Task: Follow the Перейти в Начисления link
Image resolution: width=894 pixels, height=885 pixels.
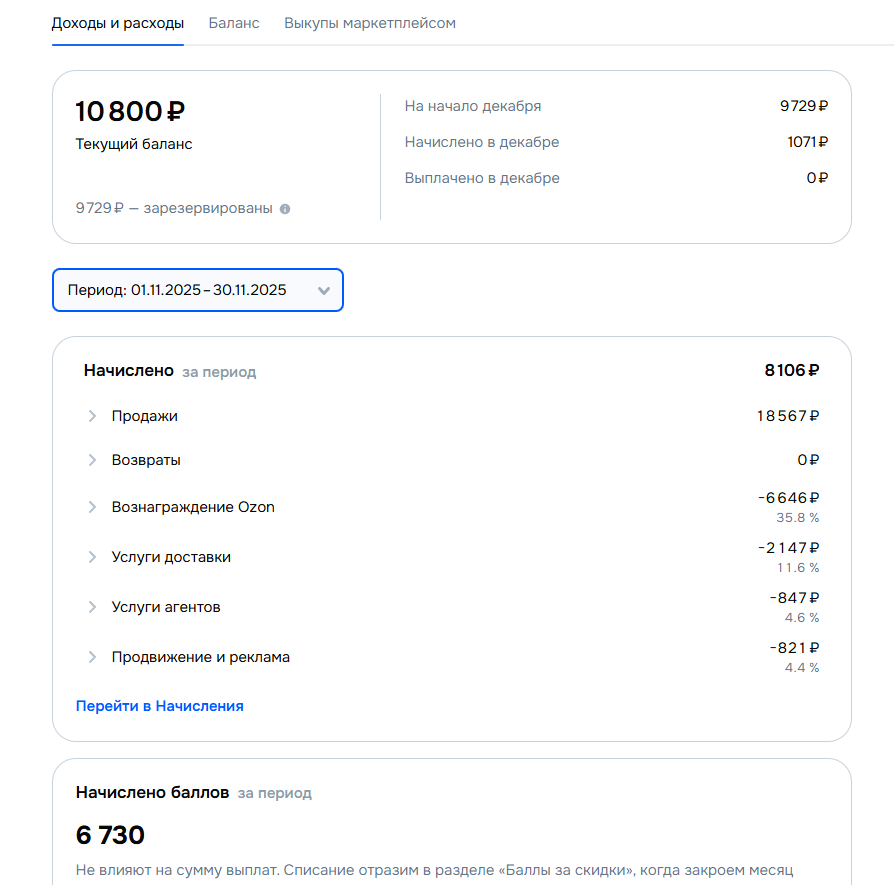Action: point(160,706)
